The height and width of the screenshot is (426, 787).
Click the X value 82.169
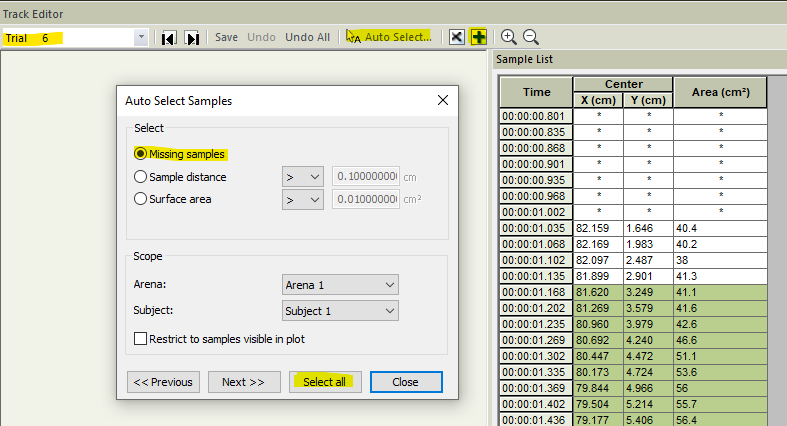598,244
